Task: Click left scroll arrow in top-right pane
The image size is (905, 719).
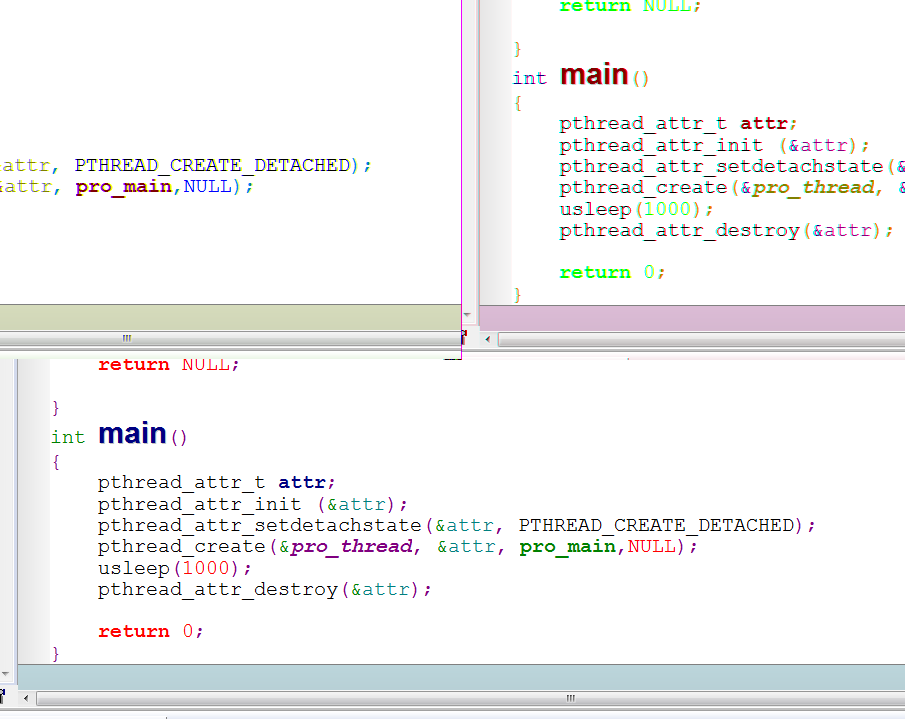Action: pyautogui.click(x=488, y=339)
